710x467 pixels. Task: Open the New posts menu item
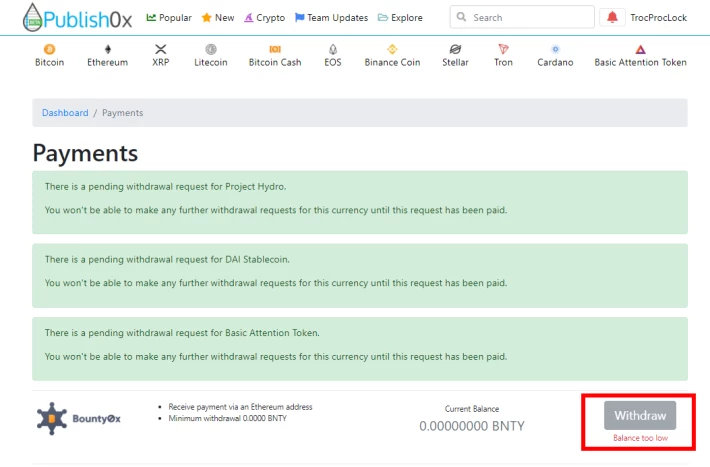pos(218,18)
